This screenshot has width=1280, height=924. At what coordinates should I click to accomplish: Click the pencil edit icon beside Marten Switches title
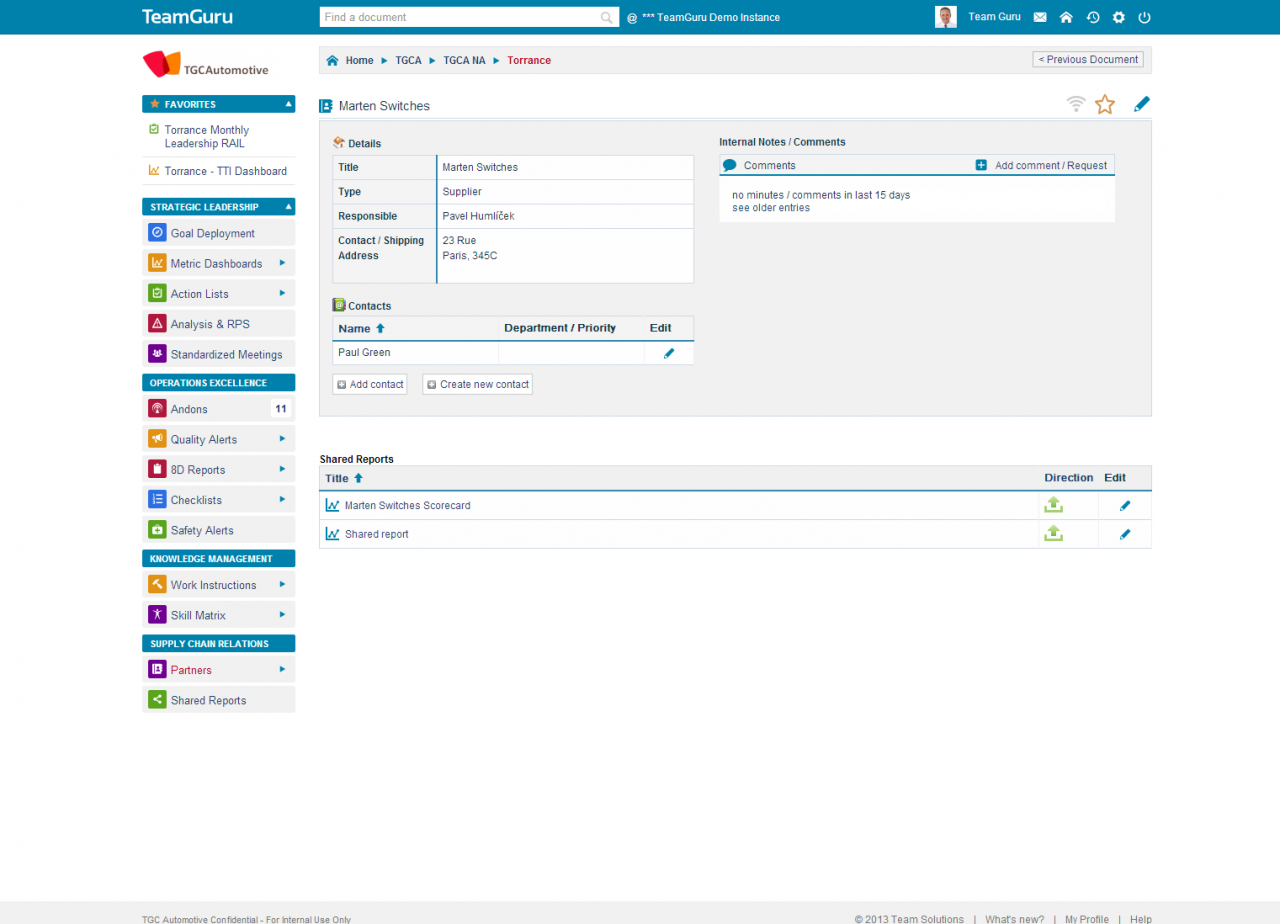click(1141, 104)
